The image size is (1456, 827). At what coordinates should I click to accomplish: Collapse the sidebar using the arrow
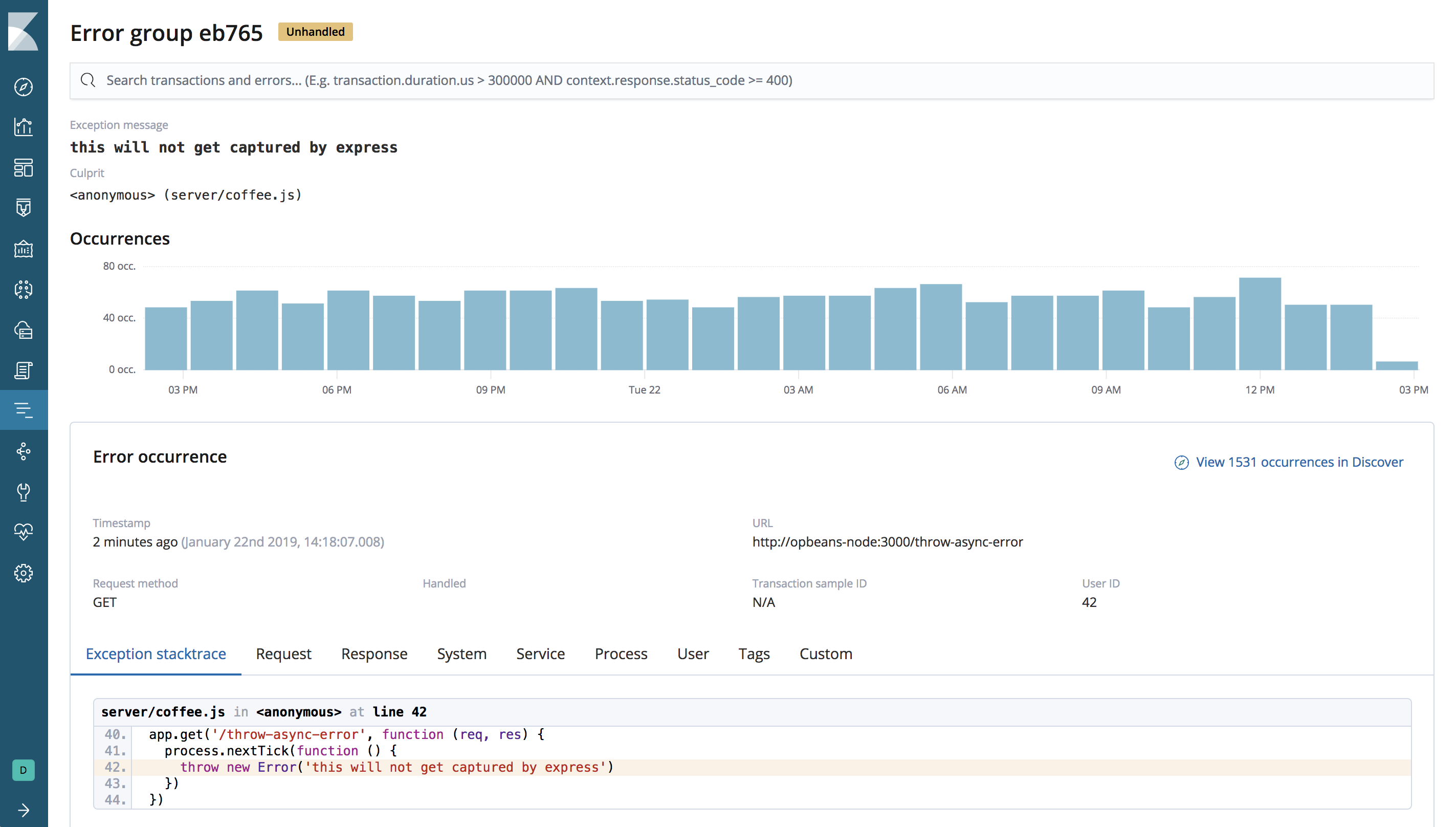23,811
